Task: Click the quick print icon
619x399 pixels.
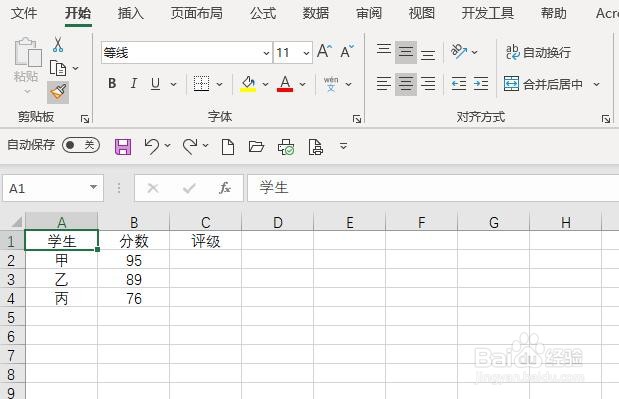Action: click(286, 147)
